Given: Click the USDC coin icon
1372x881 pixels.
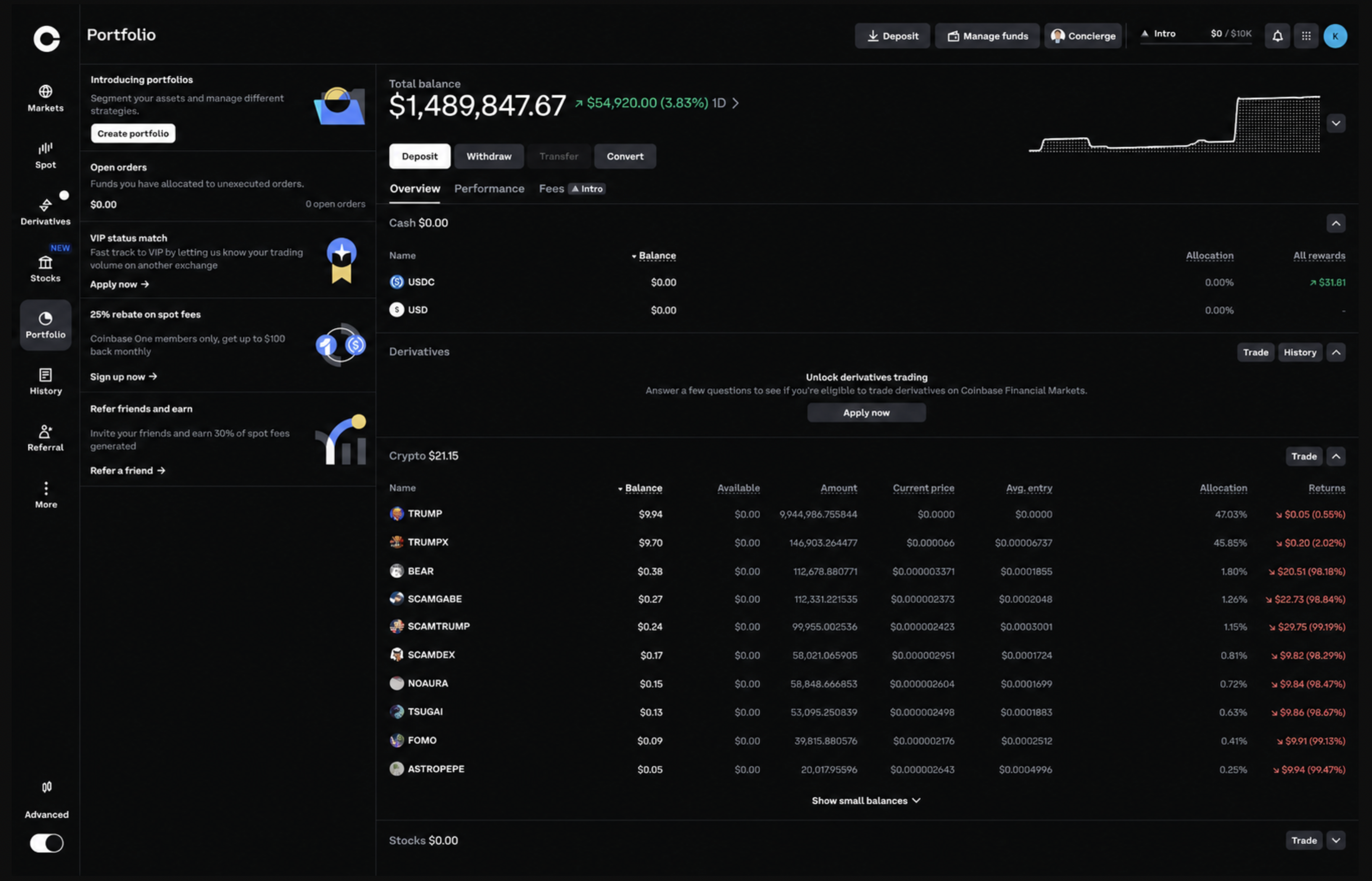Looking at the screenshot, I should pos(397,282).
